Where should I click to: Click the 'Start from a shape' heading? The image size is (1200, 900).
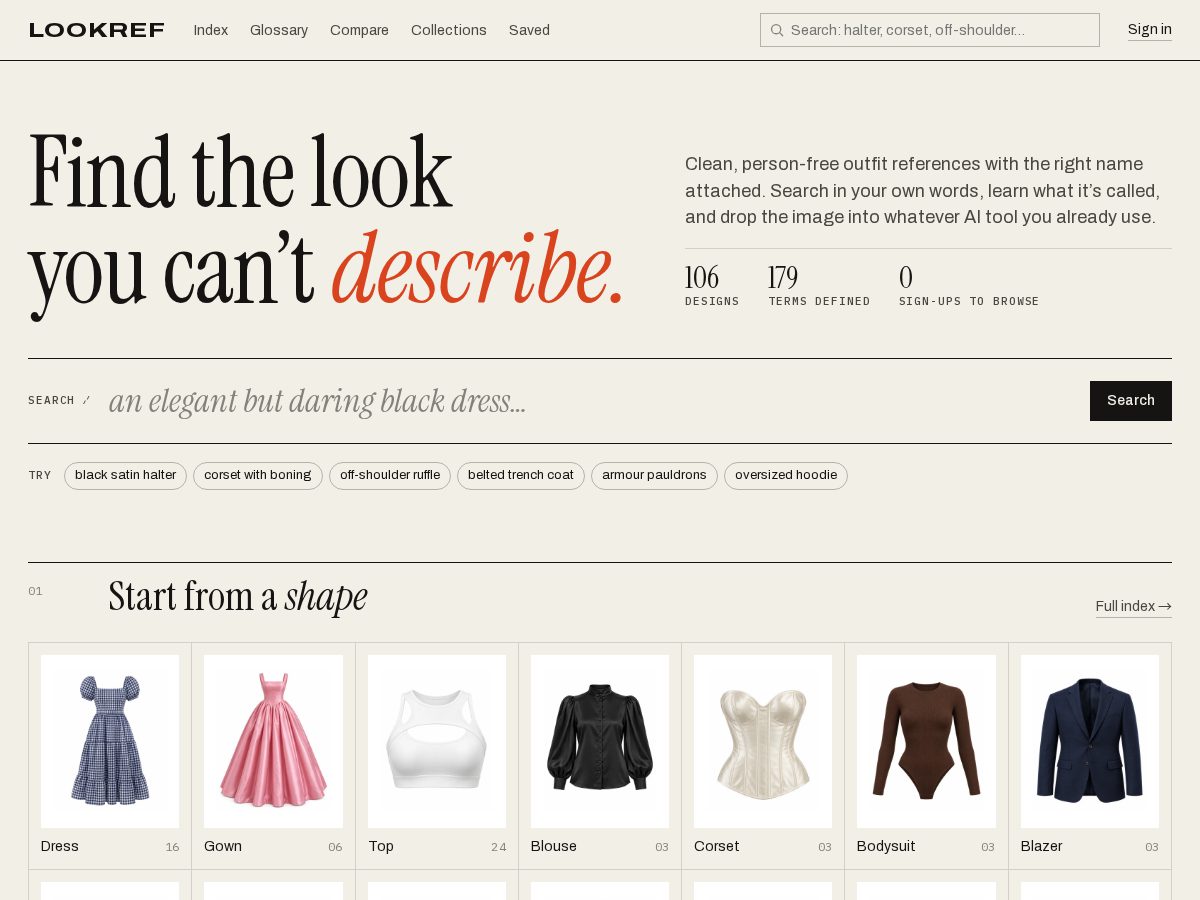tap(238, 598)
